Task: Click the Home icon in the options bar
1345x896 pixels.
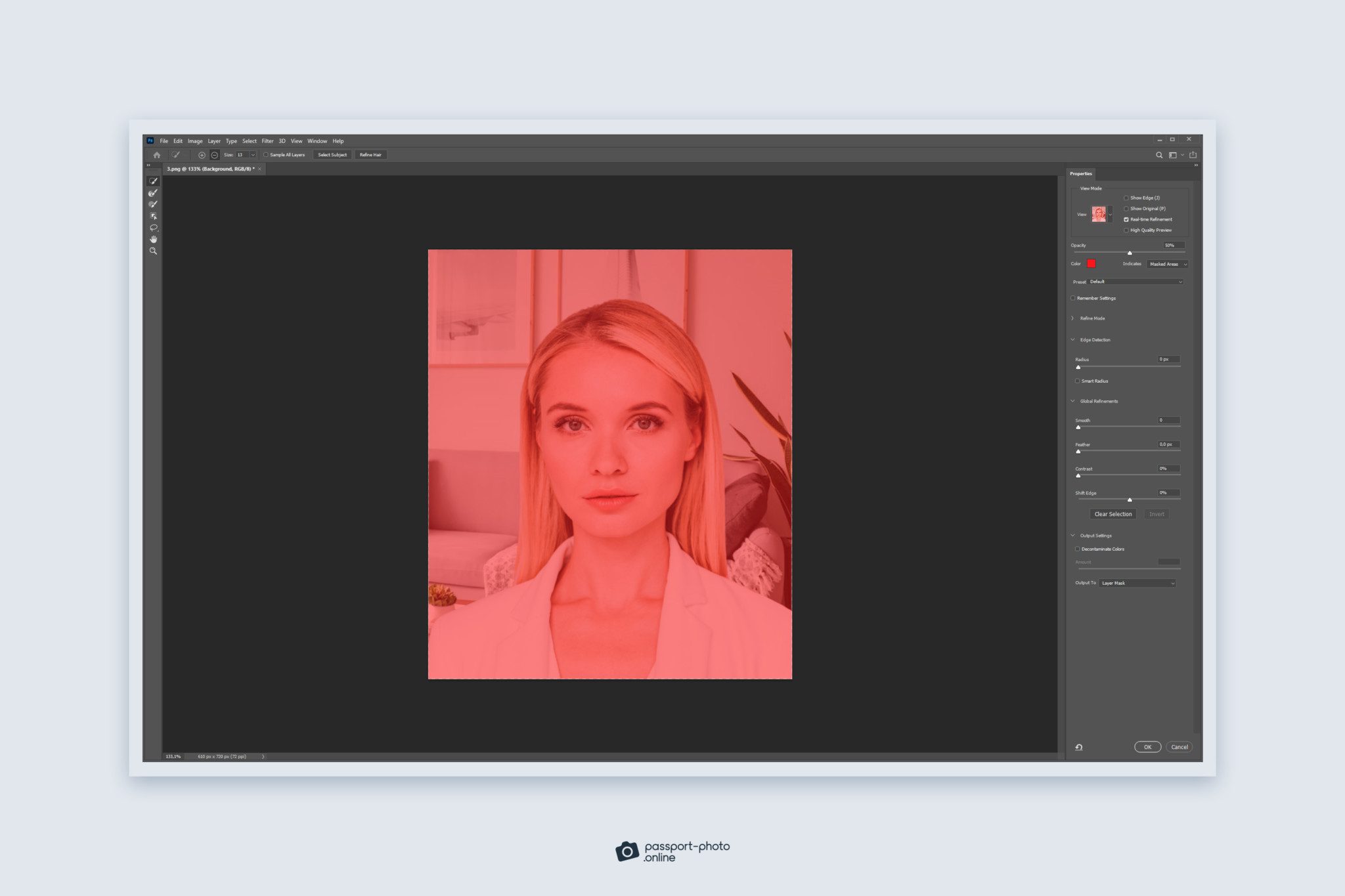Action: pos(157,154)
